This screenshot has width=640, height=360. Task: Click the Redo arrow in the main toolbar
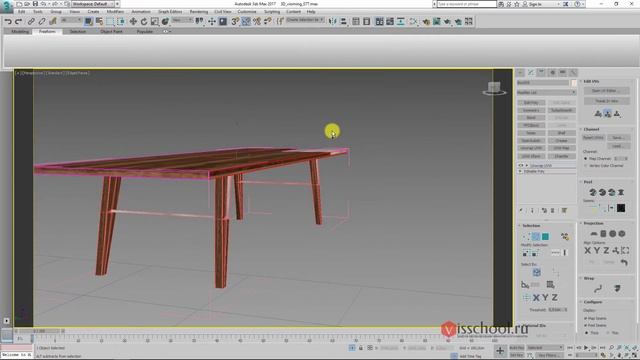tap(18, 22)
